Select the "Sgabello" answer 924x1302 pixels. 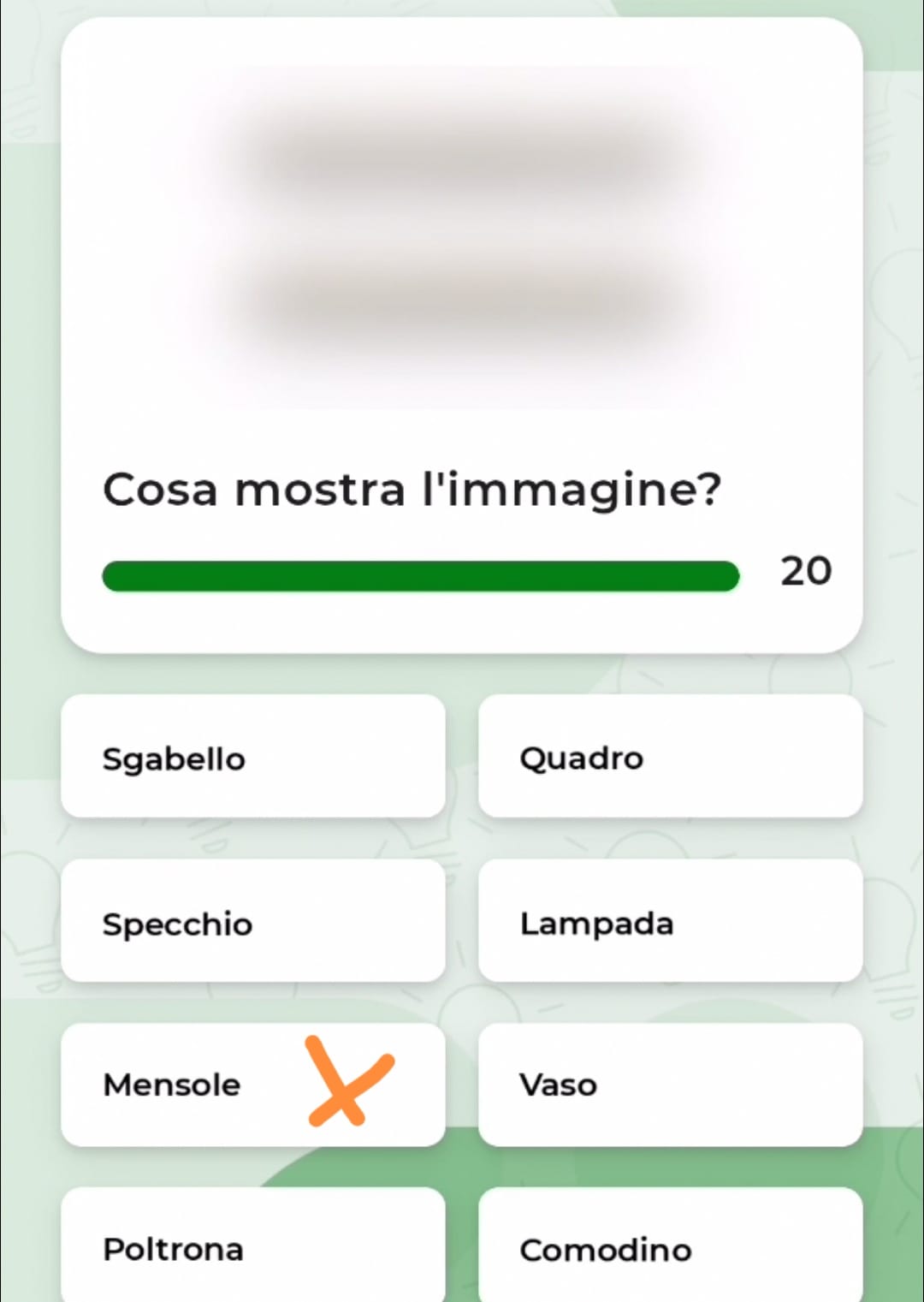[253, 757]
